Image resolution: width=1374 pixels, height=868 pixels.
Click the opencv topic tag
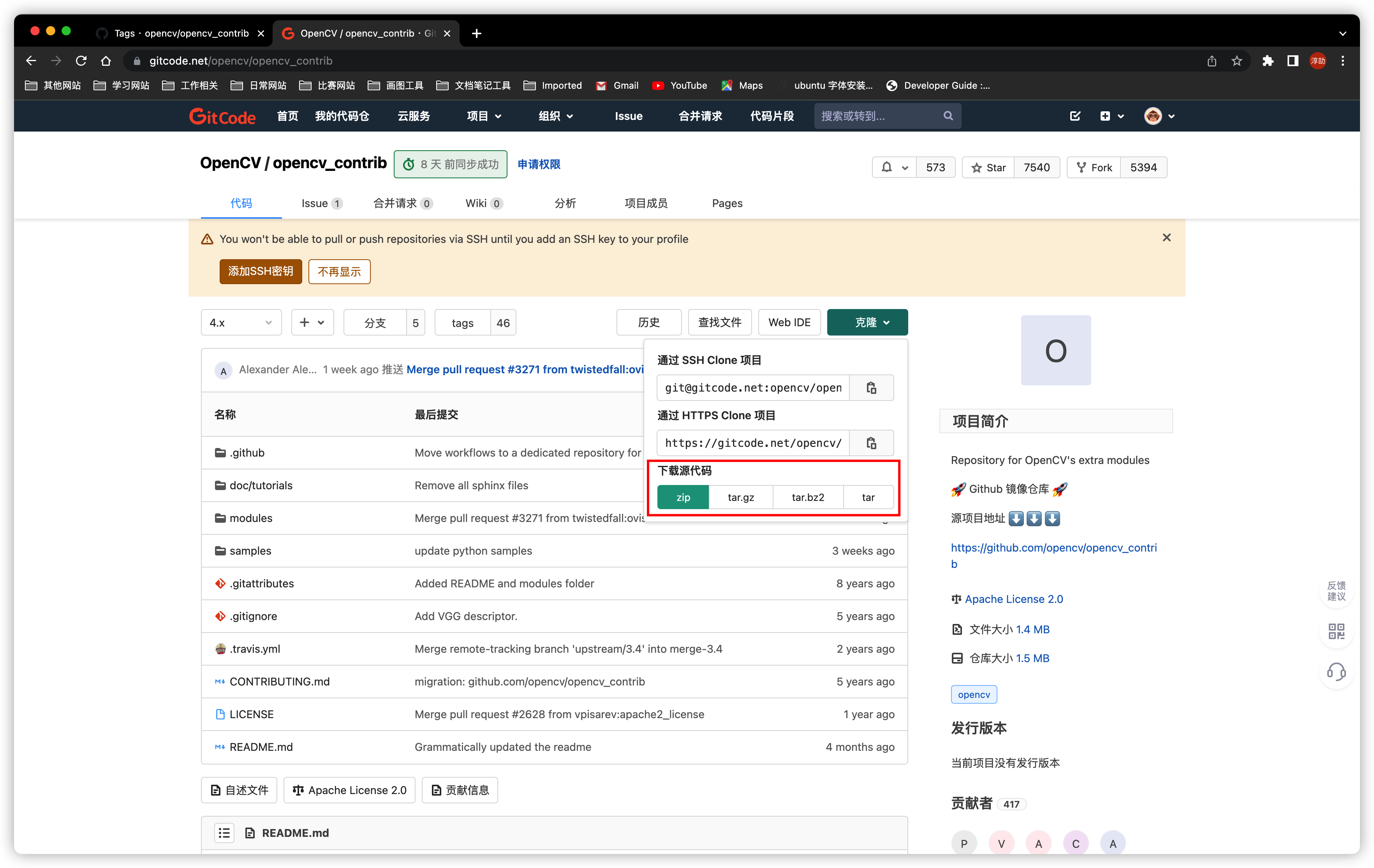pos(973,695)
